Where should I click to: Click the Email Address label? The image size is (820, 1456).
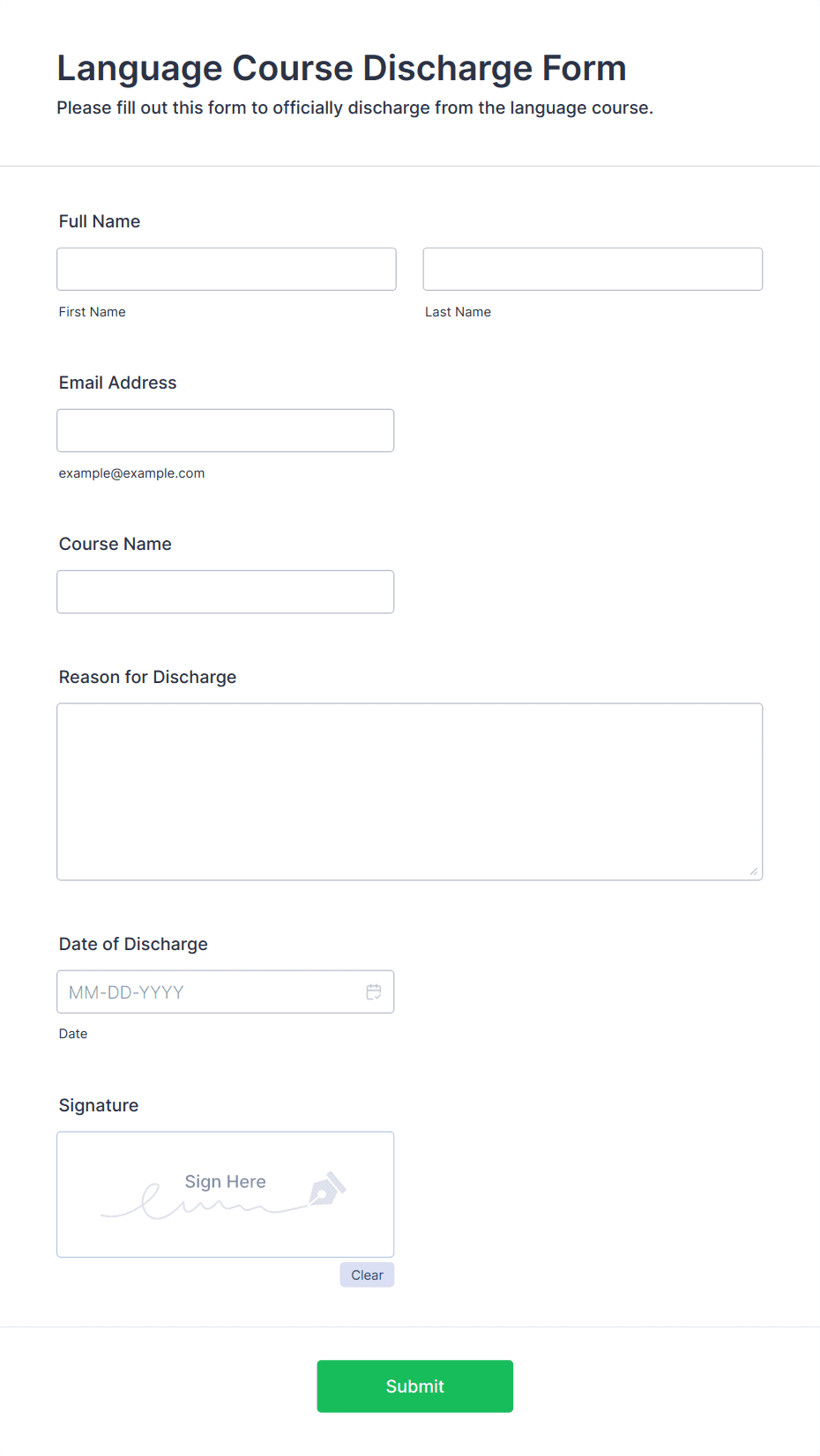pyautogui.click(x=118, y=383)
